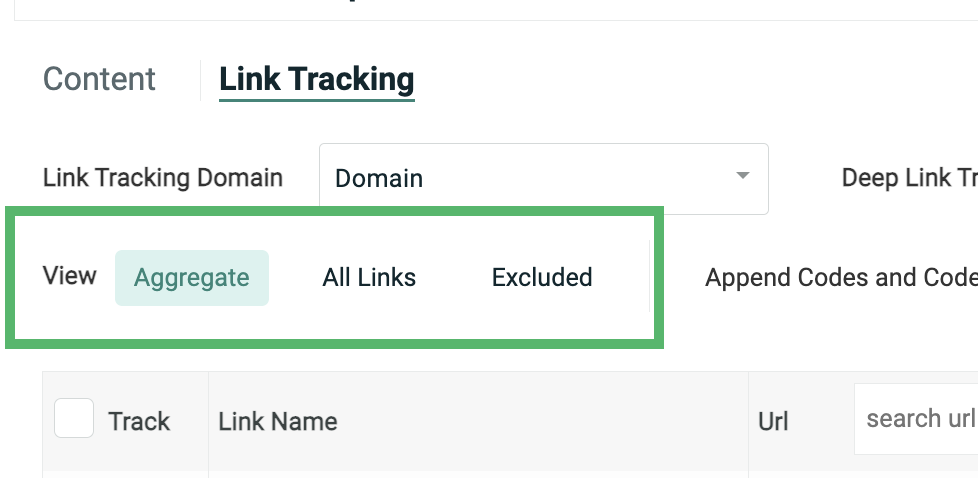Click the Append Codes and Codes option
Viewport: 978px width, 478px height.
coord(840,277)
